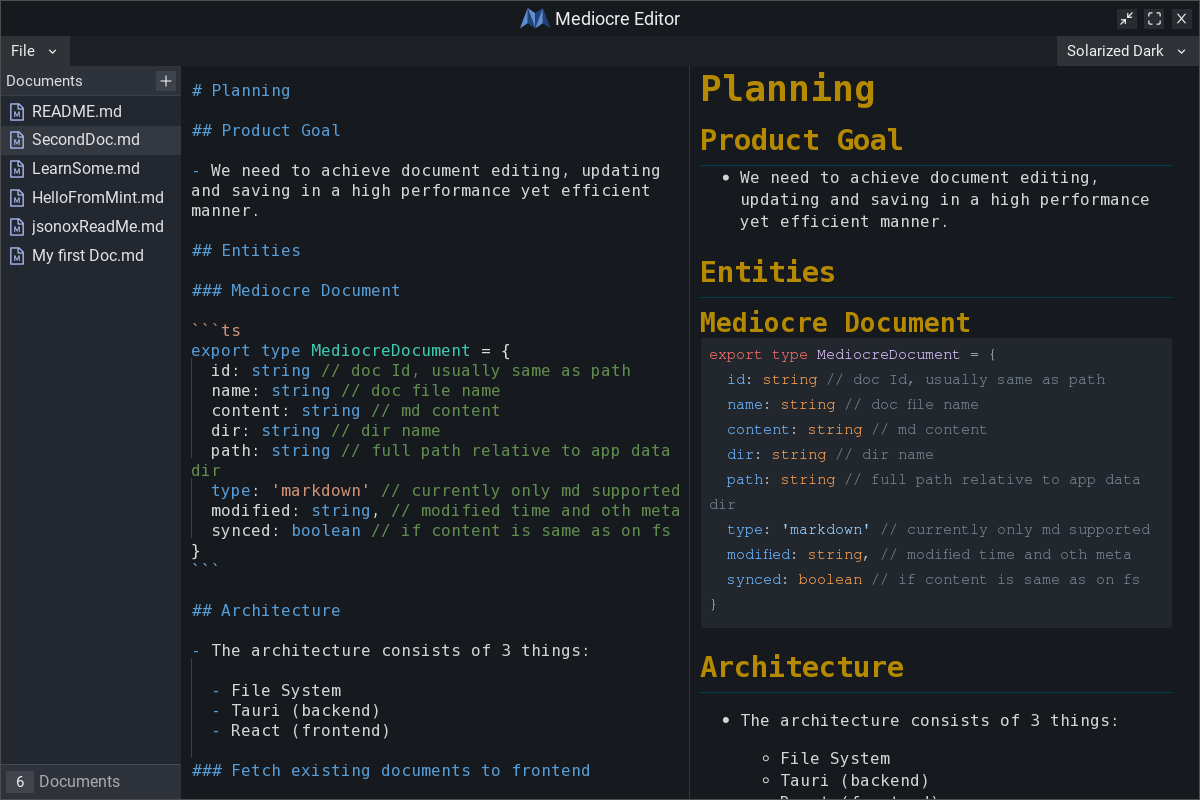Click the Documents panel header label
Viewport: 1200px width, 800px height.
point(44,81)
